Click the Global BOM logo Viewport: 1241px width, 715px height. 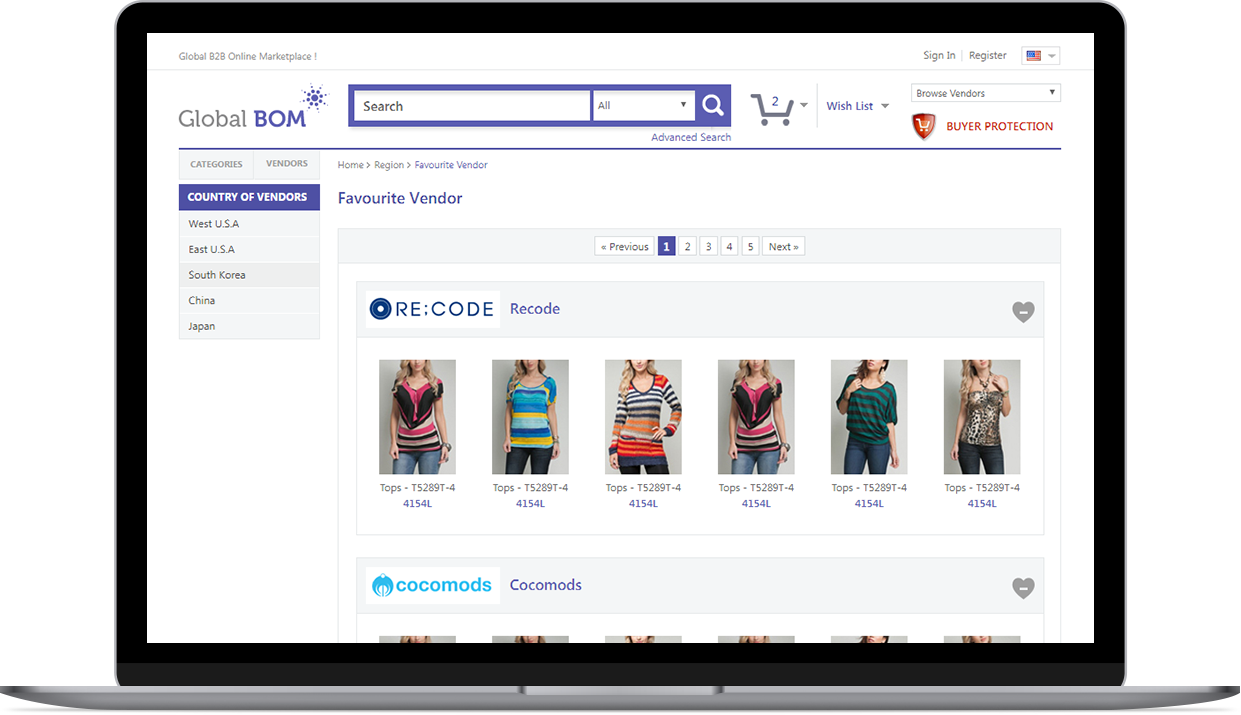(253, 109)
